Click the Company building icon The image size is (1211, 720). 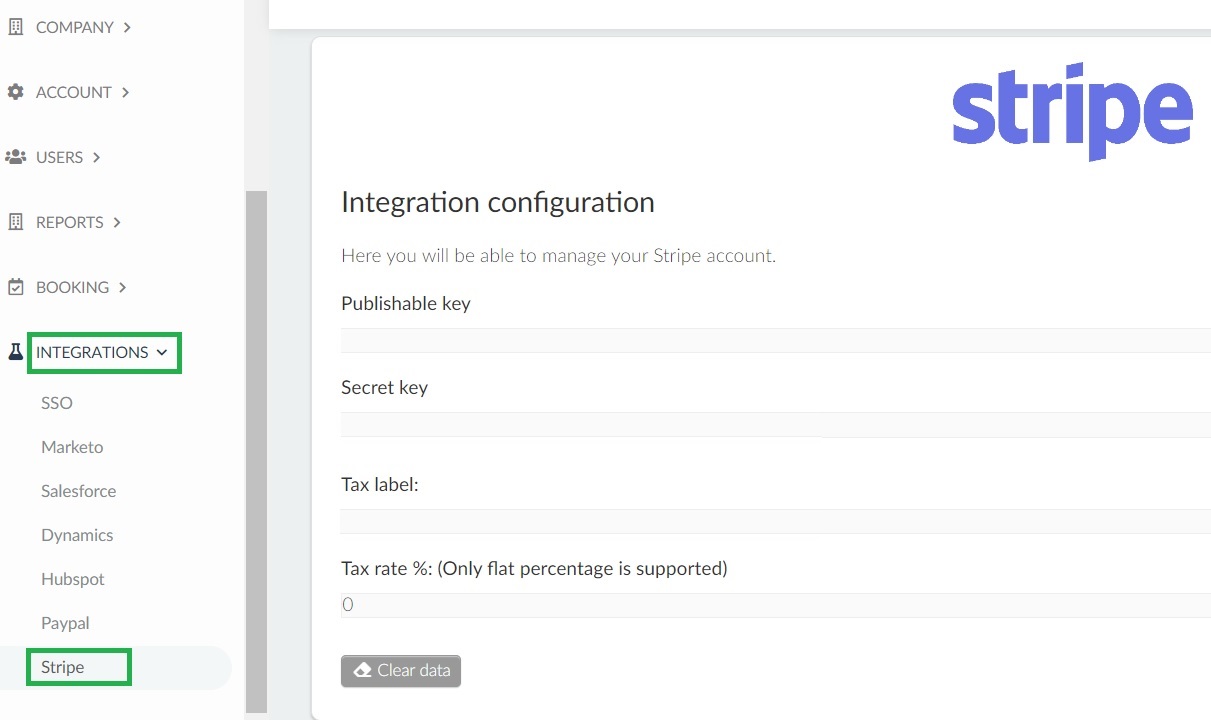coord(15,27)
